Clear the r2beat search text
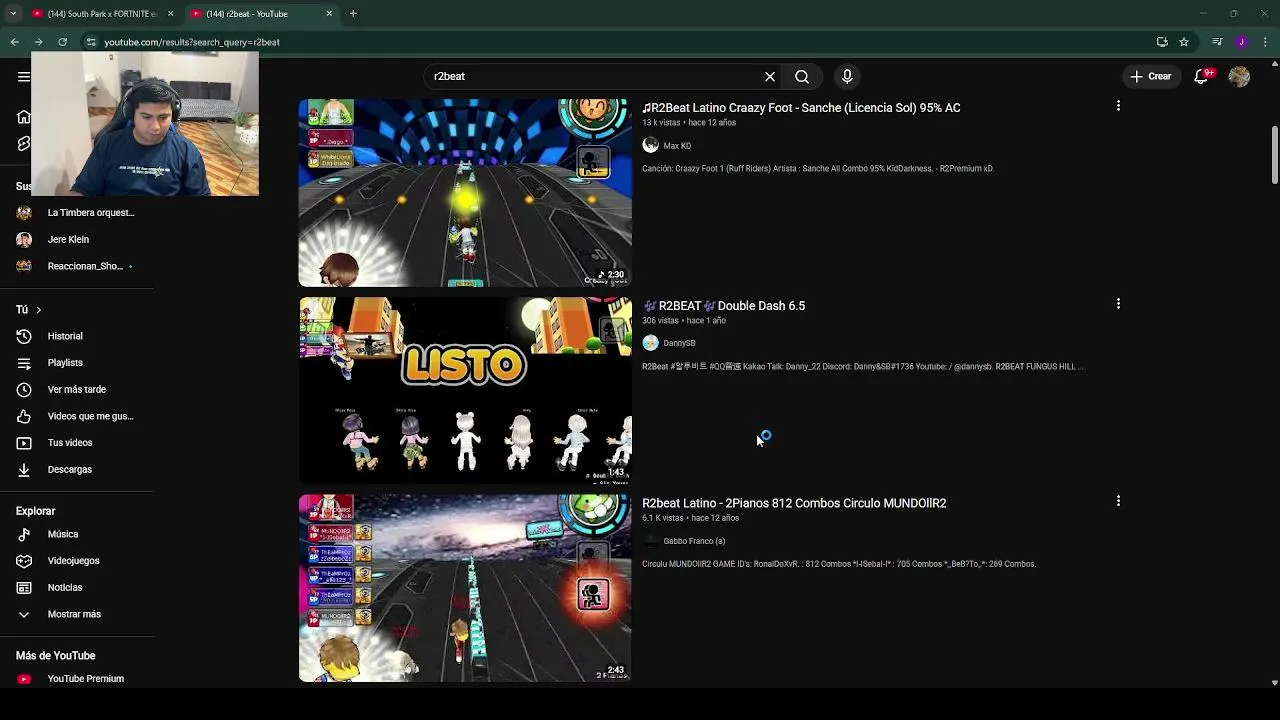The image size is (1280, 720). [x=770, y=76]
